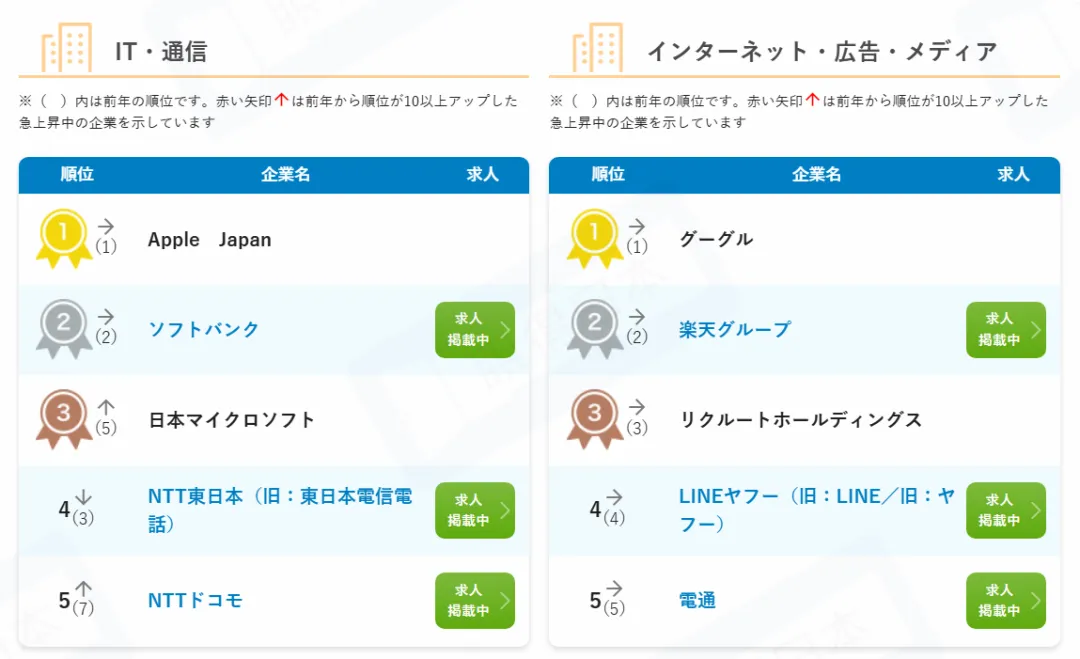Click 求人掲載中 button for ソフトバンク
This screenshot has height=659, width=1080.
(x=475, y=329)
